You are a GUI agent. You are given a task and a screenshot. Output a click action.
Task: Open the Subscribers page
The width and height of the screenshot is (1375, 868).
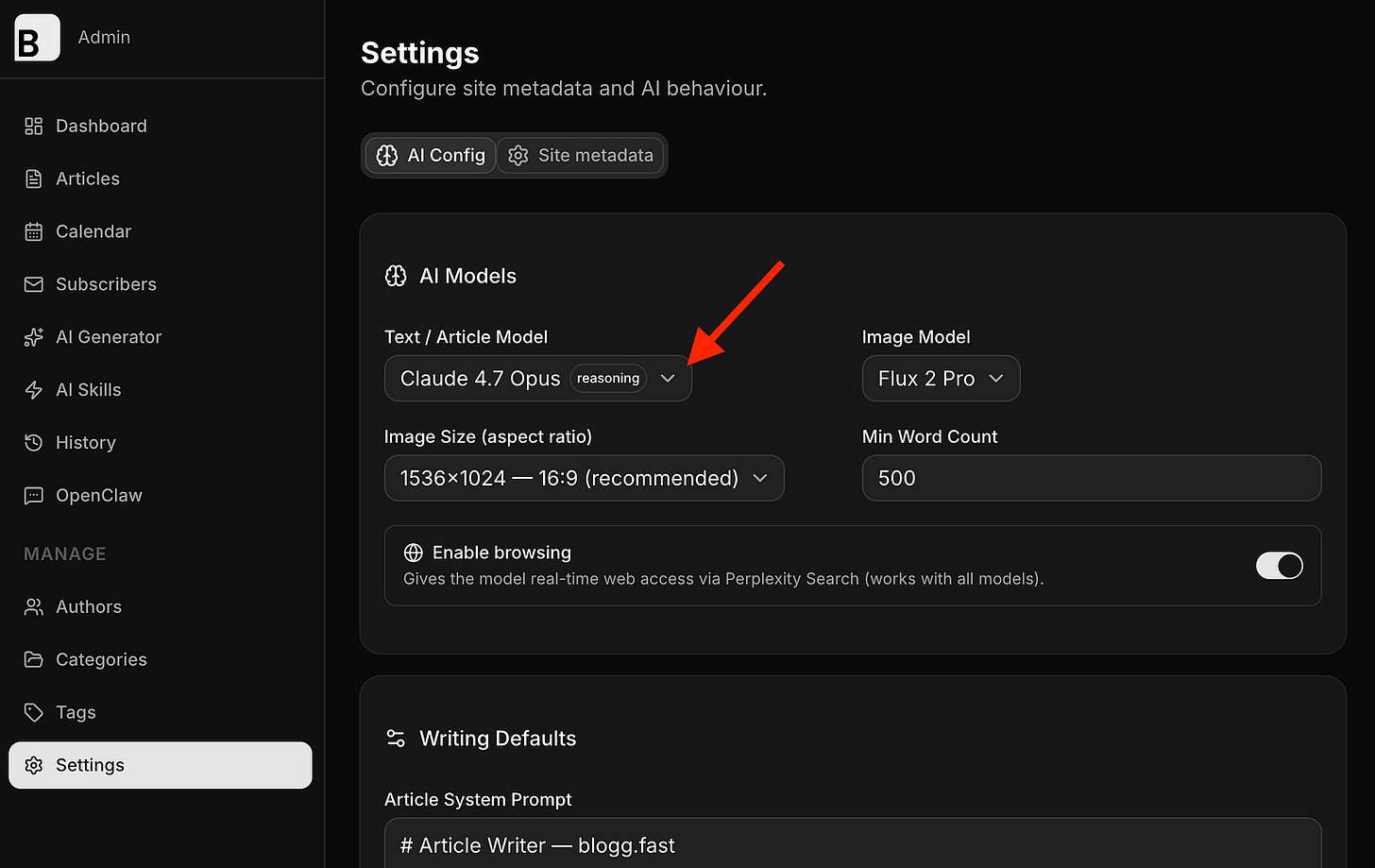coord(161,284)
